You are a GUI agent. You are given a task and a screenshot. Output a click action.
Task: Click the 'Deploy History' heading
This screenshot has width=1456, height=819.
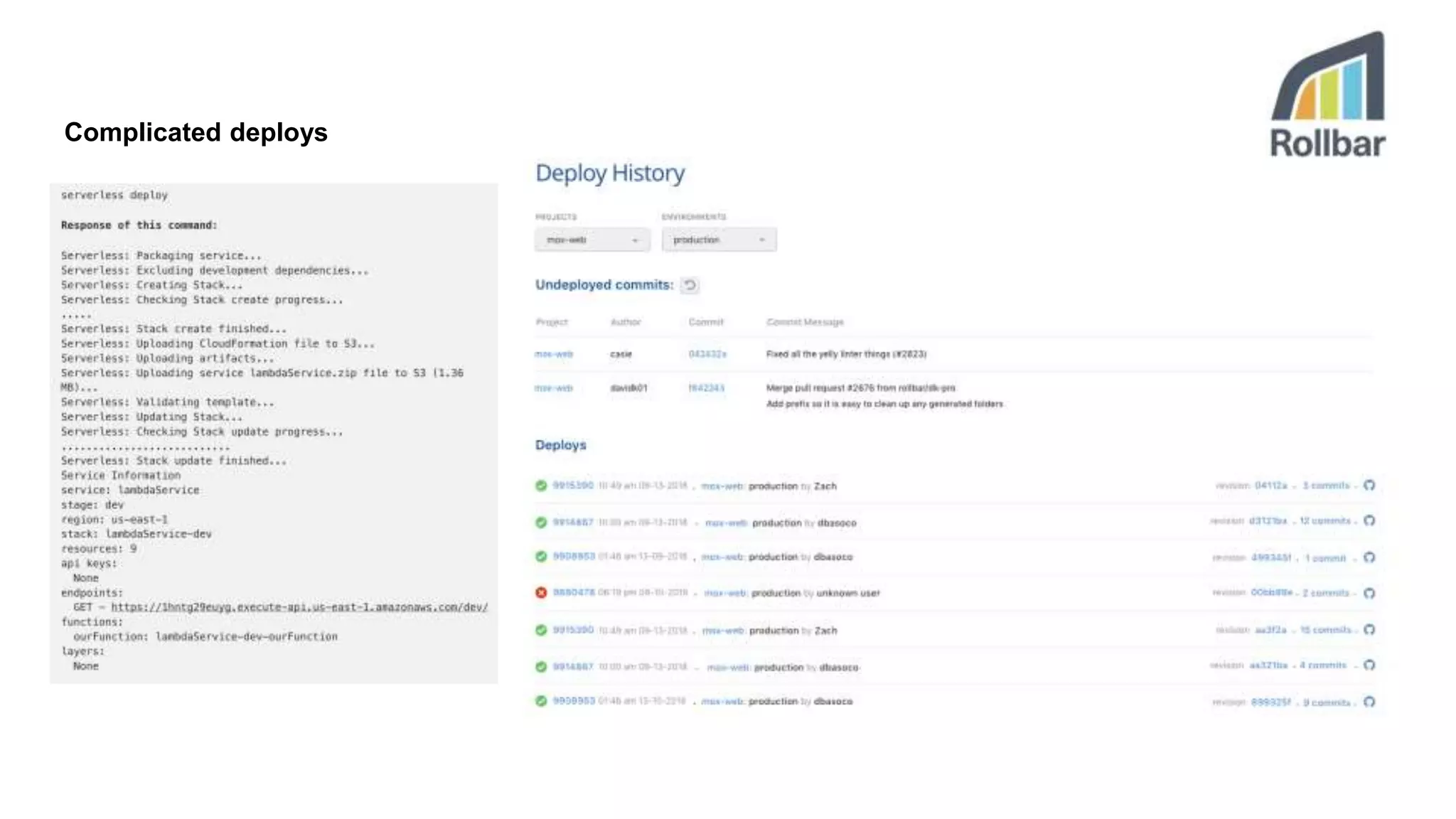610,173
